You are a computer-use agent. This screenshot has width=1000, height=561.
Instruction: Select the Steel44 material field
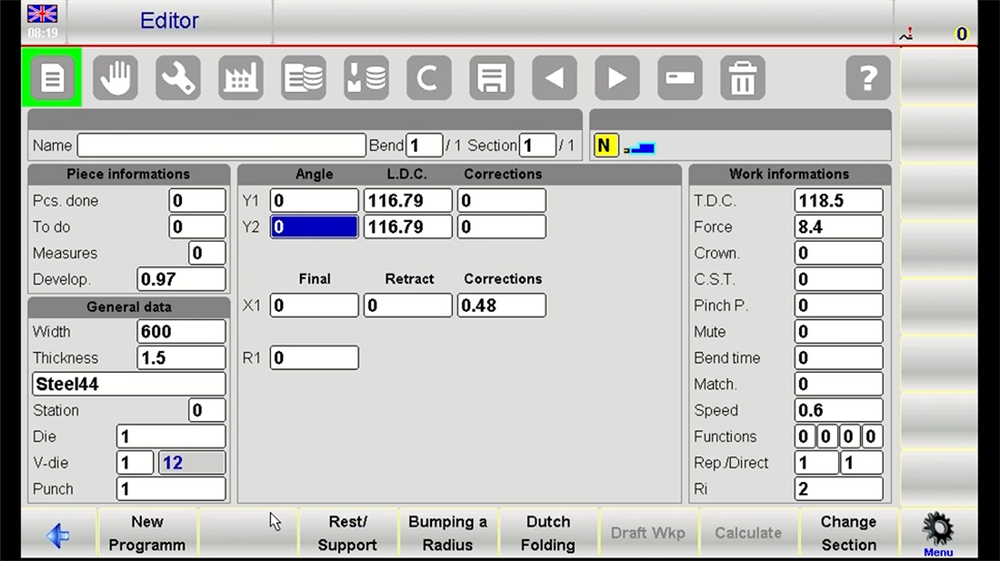pos(129,384)
